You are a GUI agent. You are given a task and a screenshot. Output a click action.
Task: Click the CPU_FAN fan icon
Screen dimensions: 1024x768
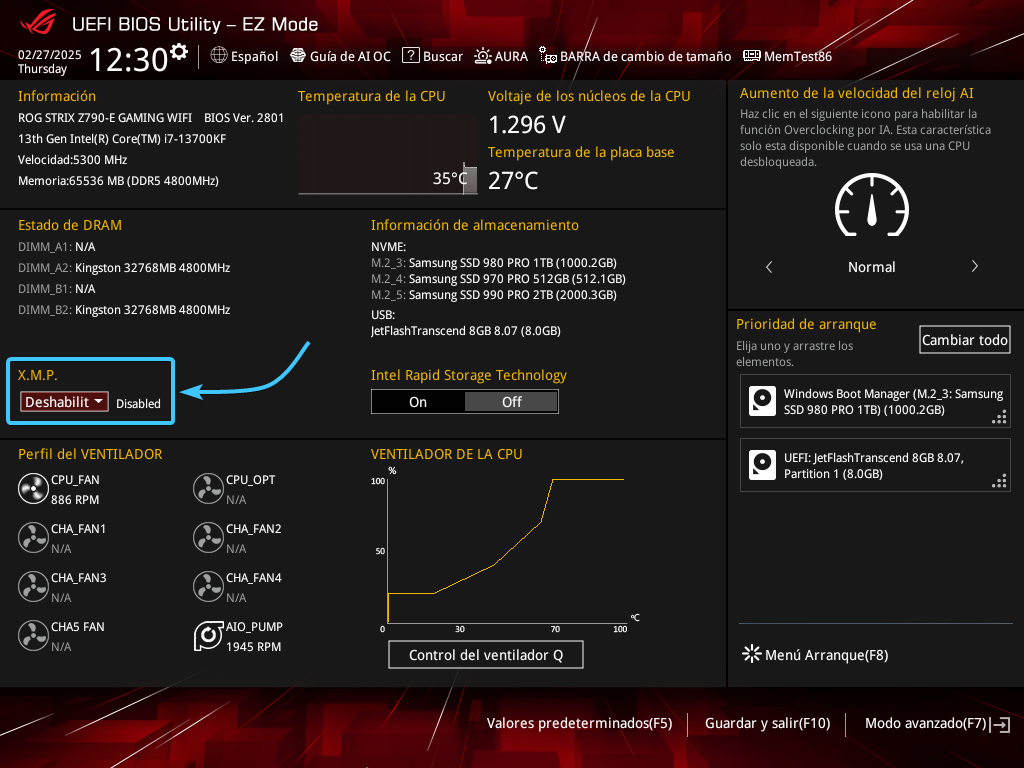coord(33,489)
